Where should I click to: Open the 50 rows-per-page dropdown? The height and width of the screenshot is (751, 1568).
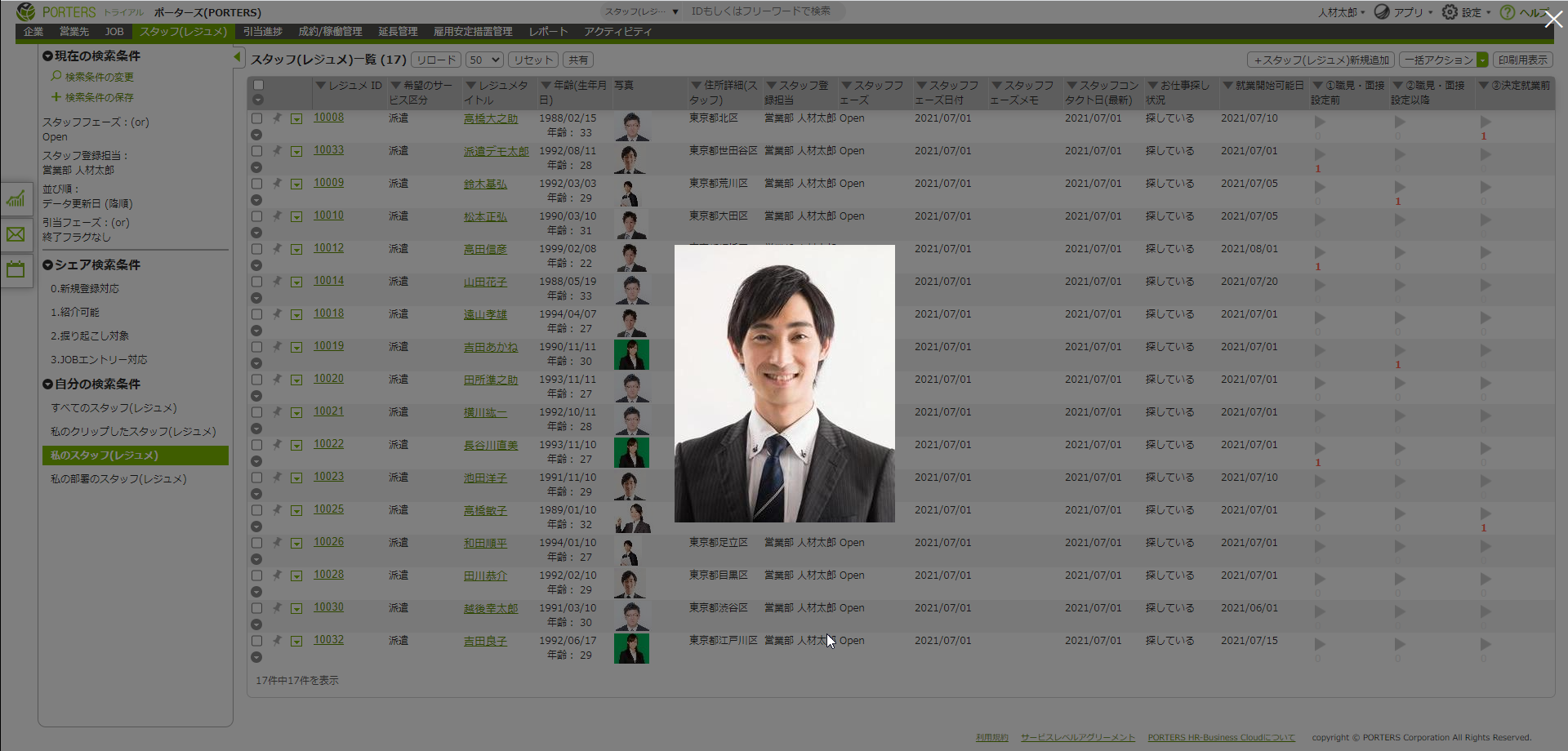[x=485, y=60]
